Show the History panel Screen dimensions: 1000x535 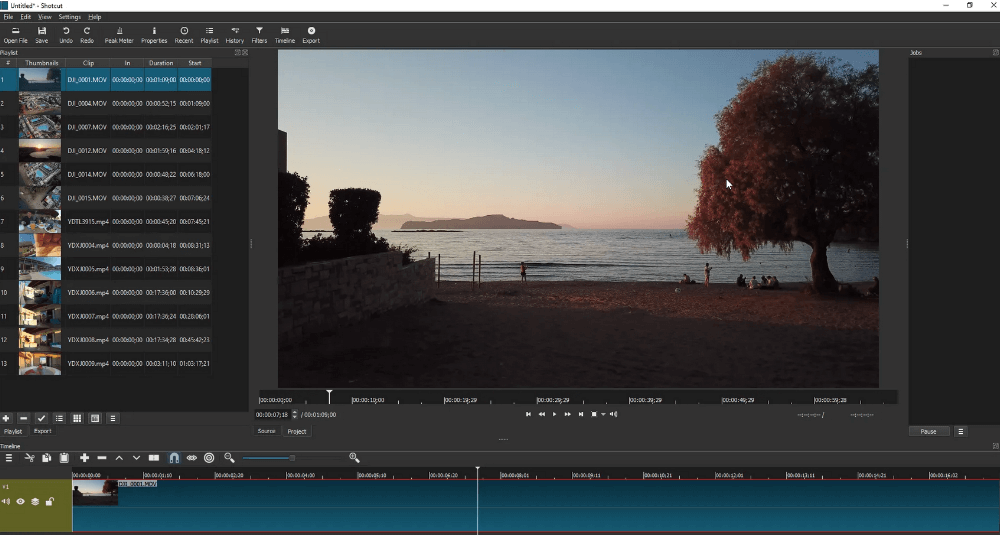pos(235,34)
